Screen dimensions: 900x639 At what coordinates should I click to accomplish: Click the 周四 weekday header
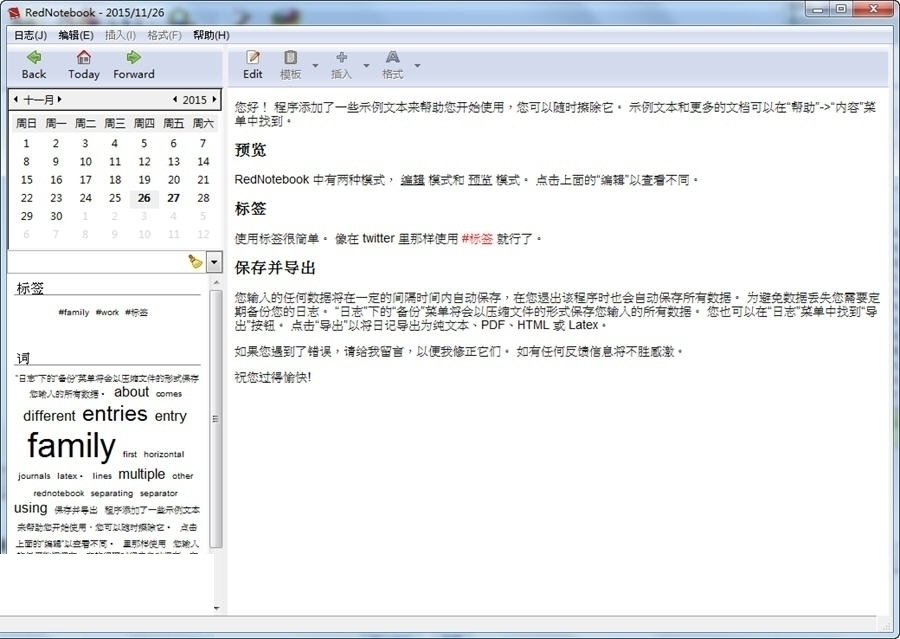[x=144, y=123]
